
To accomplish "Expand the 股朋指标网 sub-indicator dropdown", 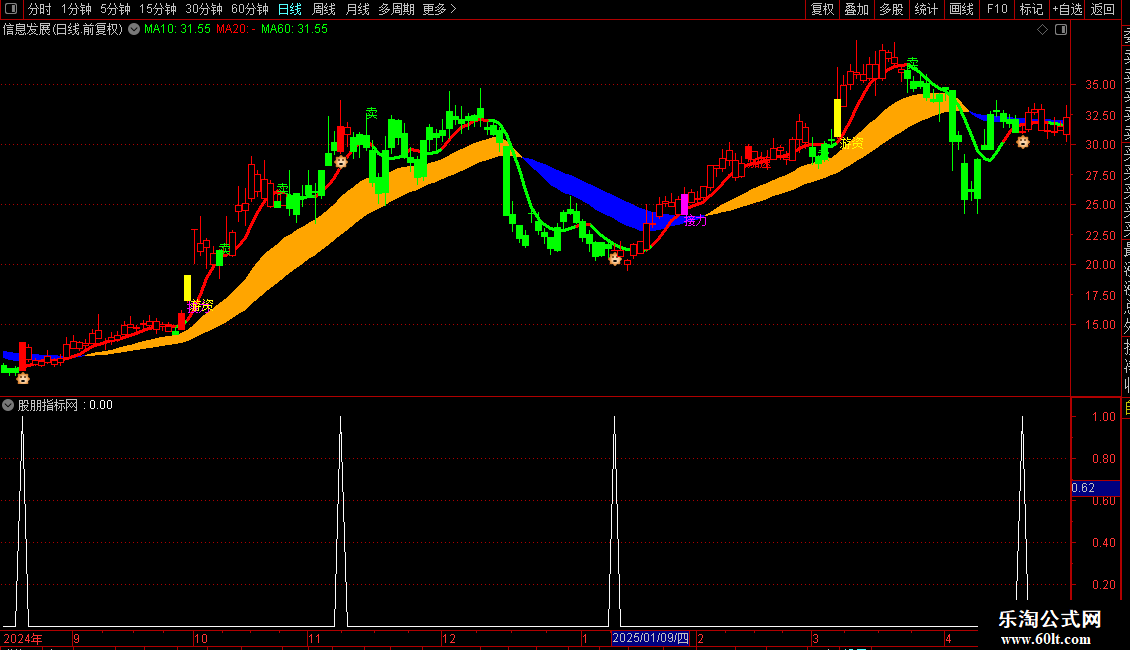I will pos(8,405).
